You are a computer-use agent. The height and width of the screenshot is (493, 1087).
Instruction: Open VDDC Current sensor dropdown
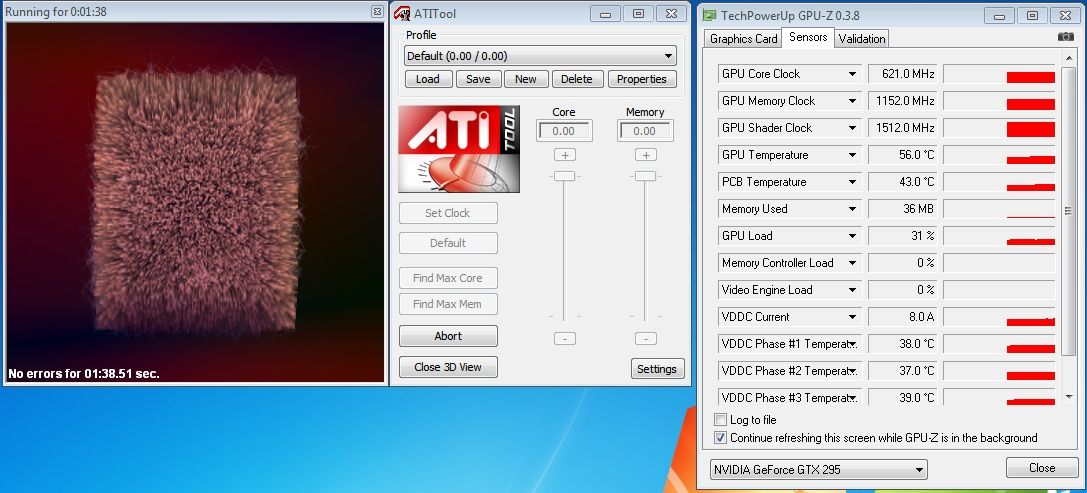coord(852,318)
